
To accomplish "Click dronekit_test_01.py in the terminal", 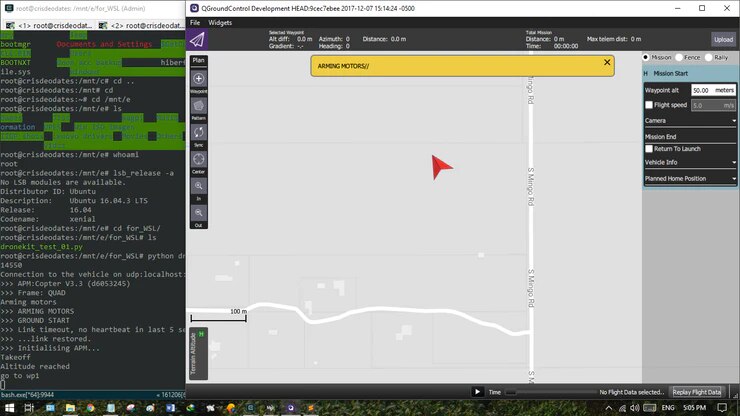I will point(42,246).
